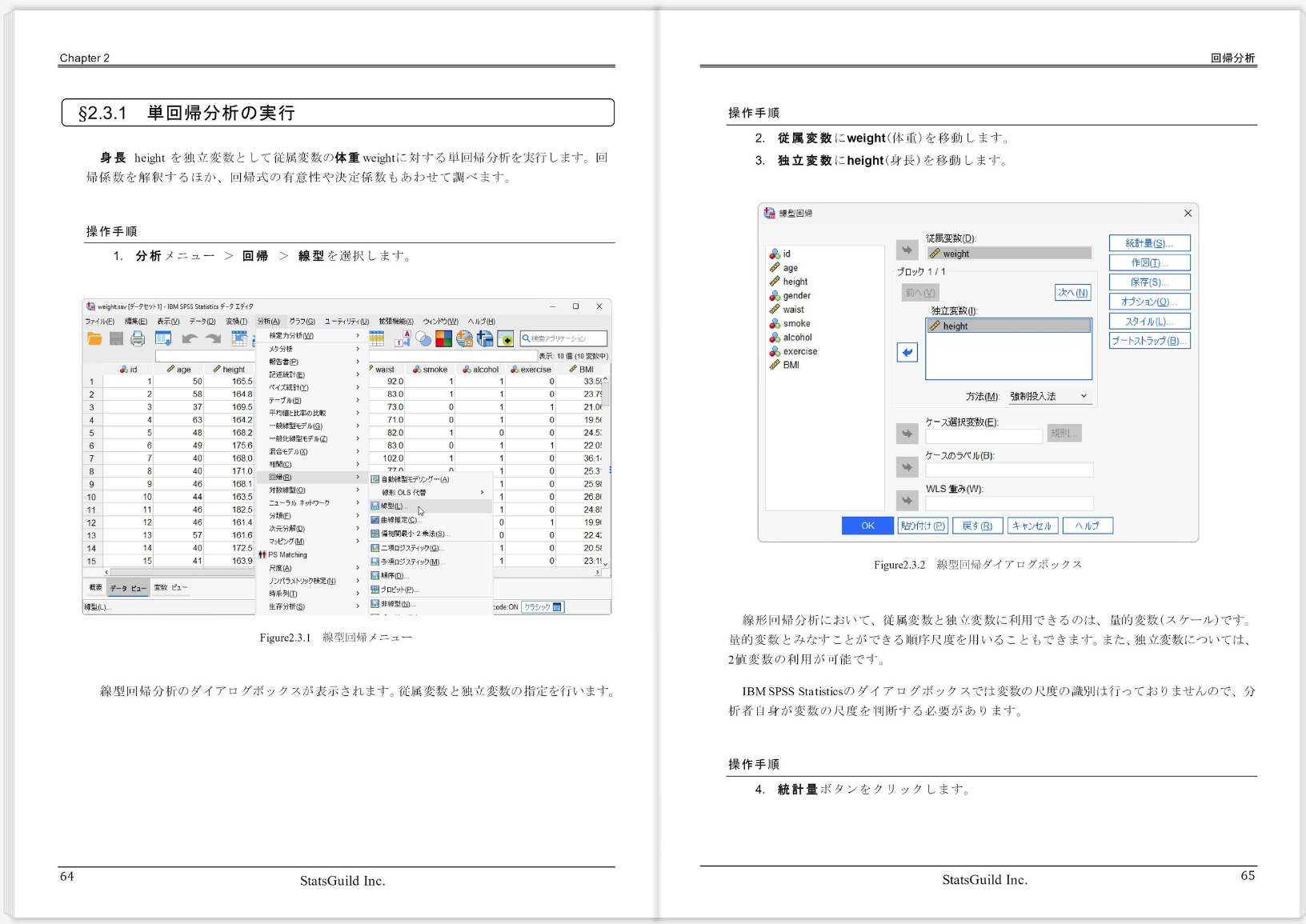Remove height using the blue back arrow
Screen dimensions: 1306x924
click(907, 353)
